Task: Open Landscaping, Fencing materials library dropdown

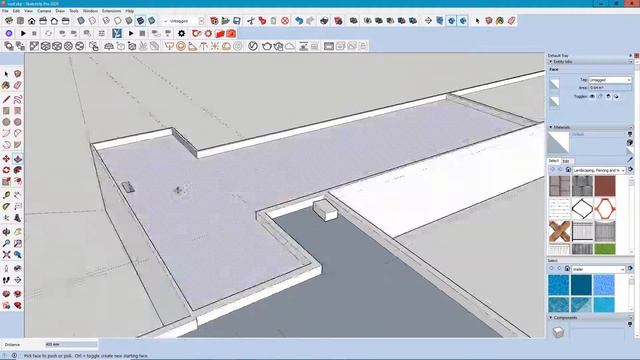Action: click(x=599, y=170)
